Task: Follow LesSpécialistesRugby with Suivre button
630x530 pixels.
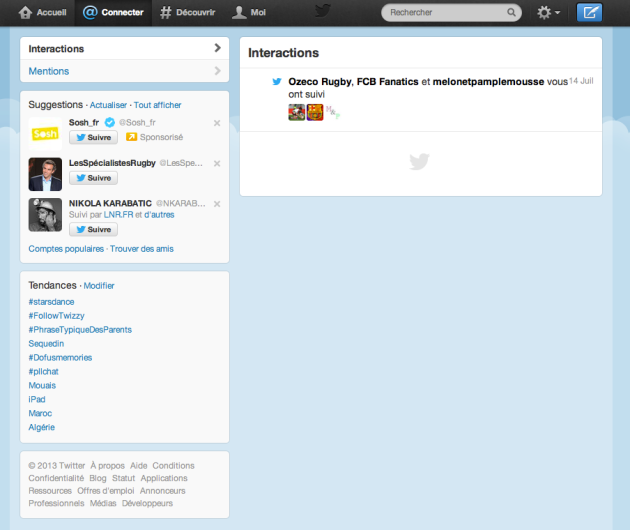Action: (93, 178)
